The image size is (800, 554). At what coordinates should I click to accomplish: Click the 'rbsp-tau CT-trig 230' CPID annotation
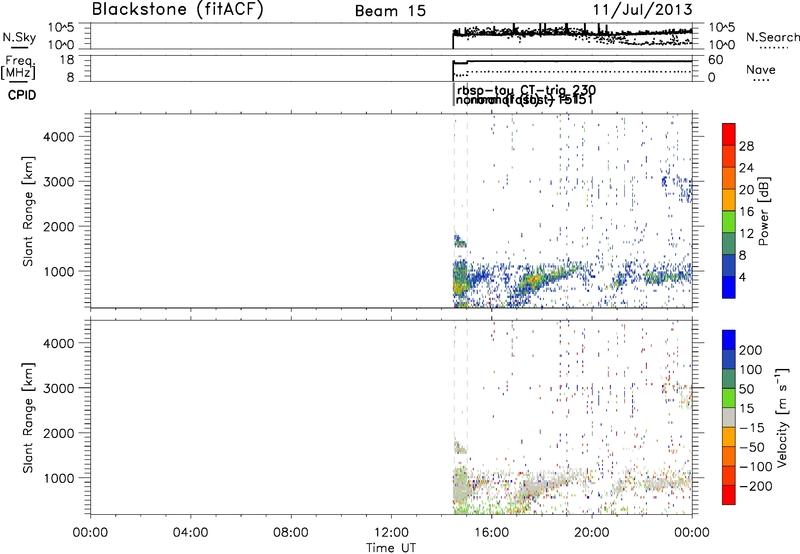coord(526,91)
